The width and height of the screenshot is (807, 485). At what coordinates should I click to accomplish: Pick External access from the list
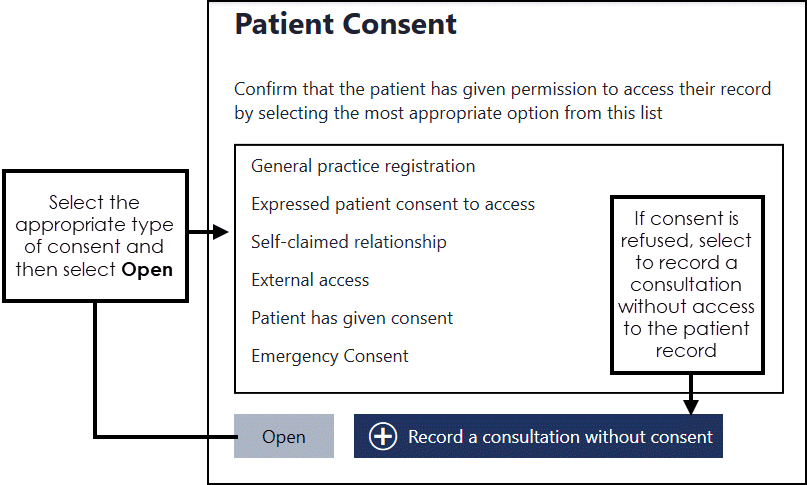point(310,280)
